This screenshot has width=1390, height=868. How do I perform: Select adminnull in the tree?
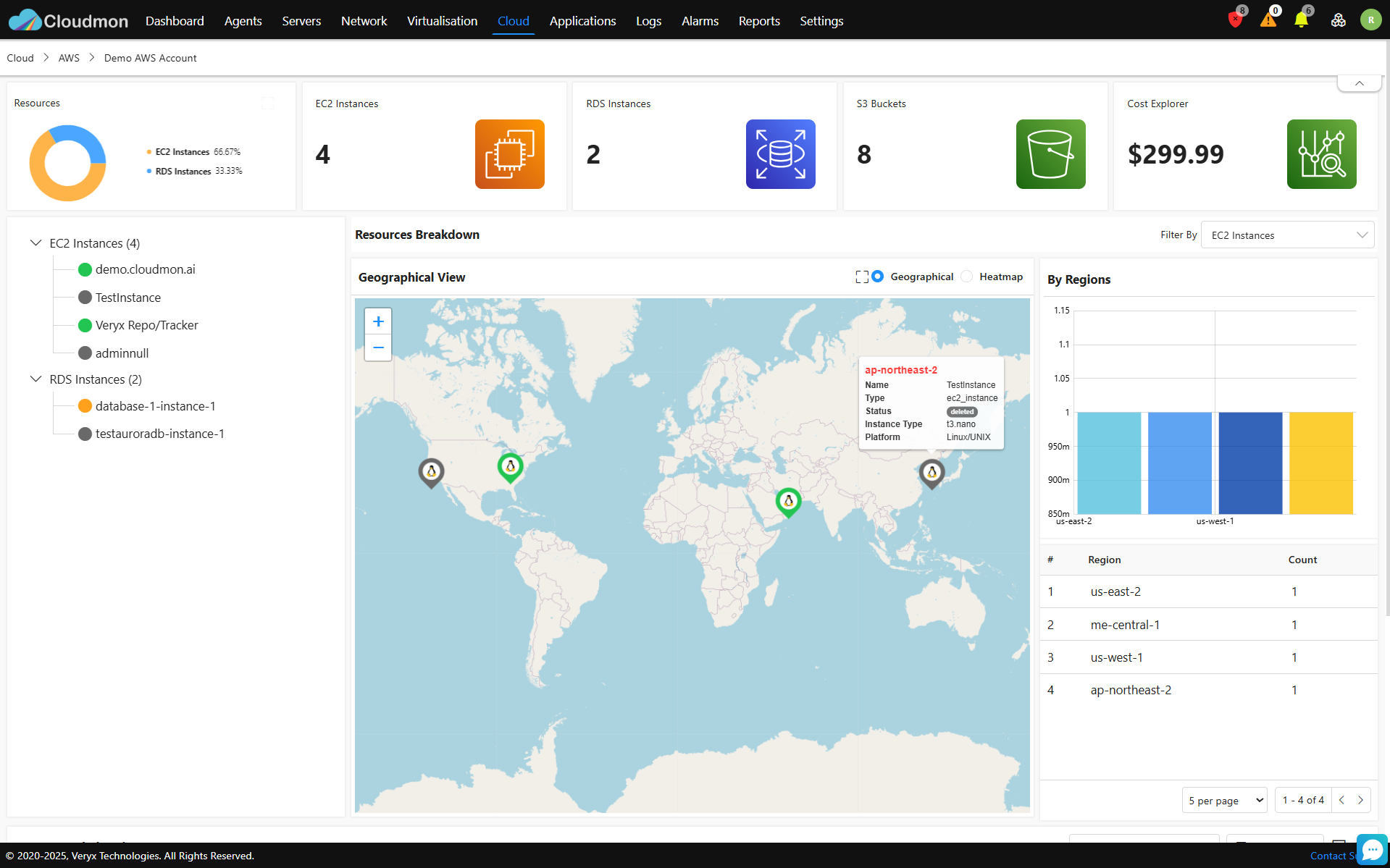tap(122, 353)
